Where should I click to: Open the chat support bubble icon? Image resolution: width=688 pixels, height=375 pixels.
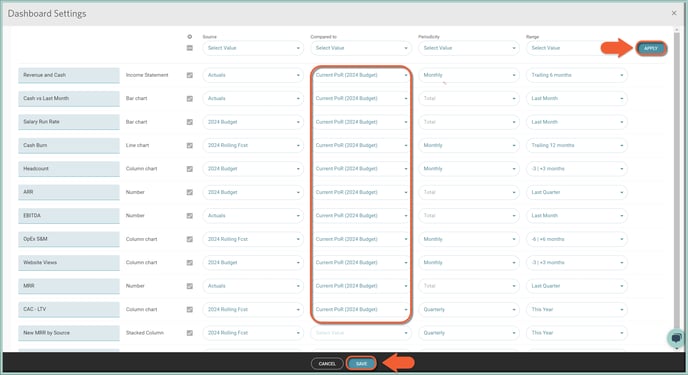[676, 338]
